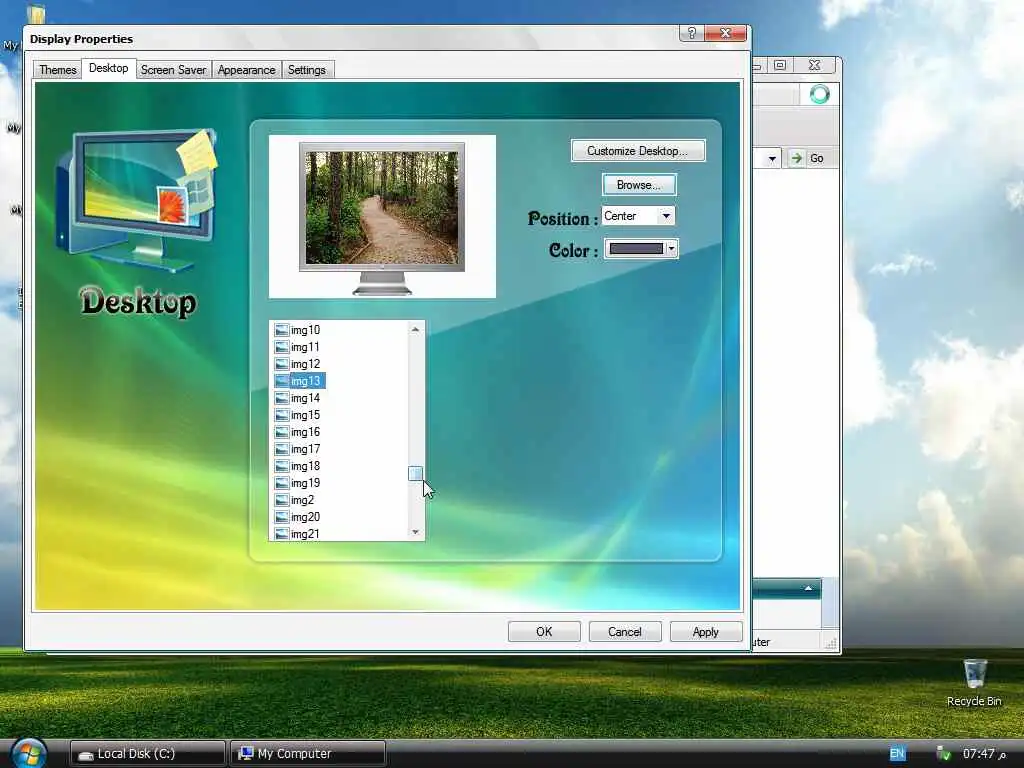Select img13 in the wallpaper list

pos(305,381)
